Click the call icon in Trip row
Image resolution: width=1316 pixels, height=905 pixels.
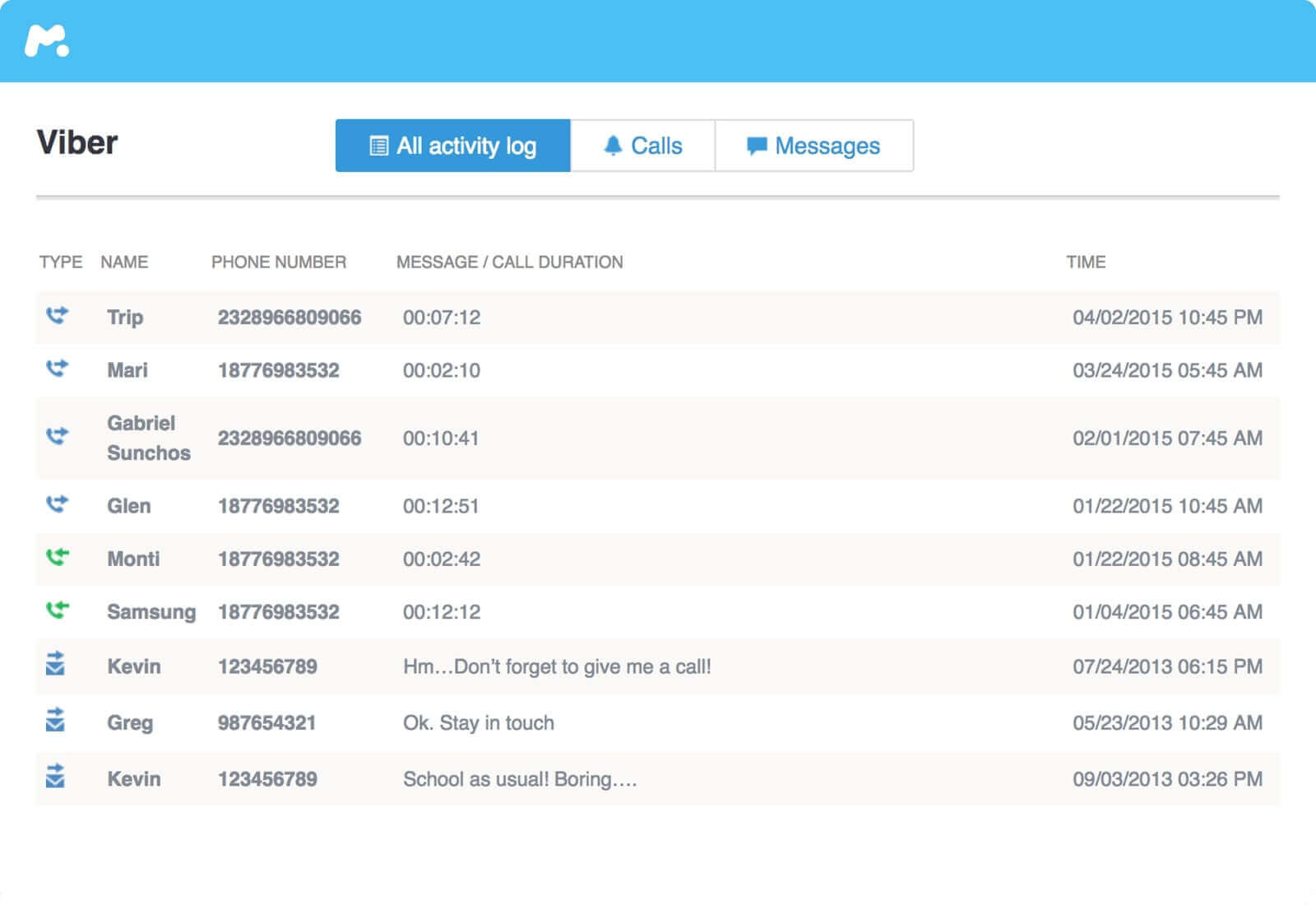click(57, 315)
